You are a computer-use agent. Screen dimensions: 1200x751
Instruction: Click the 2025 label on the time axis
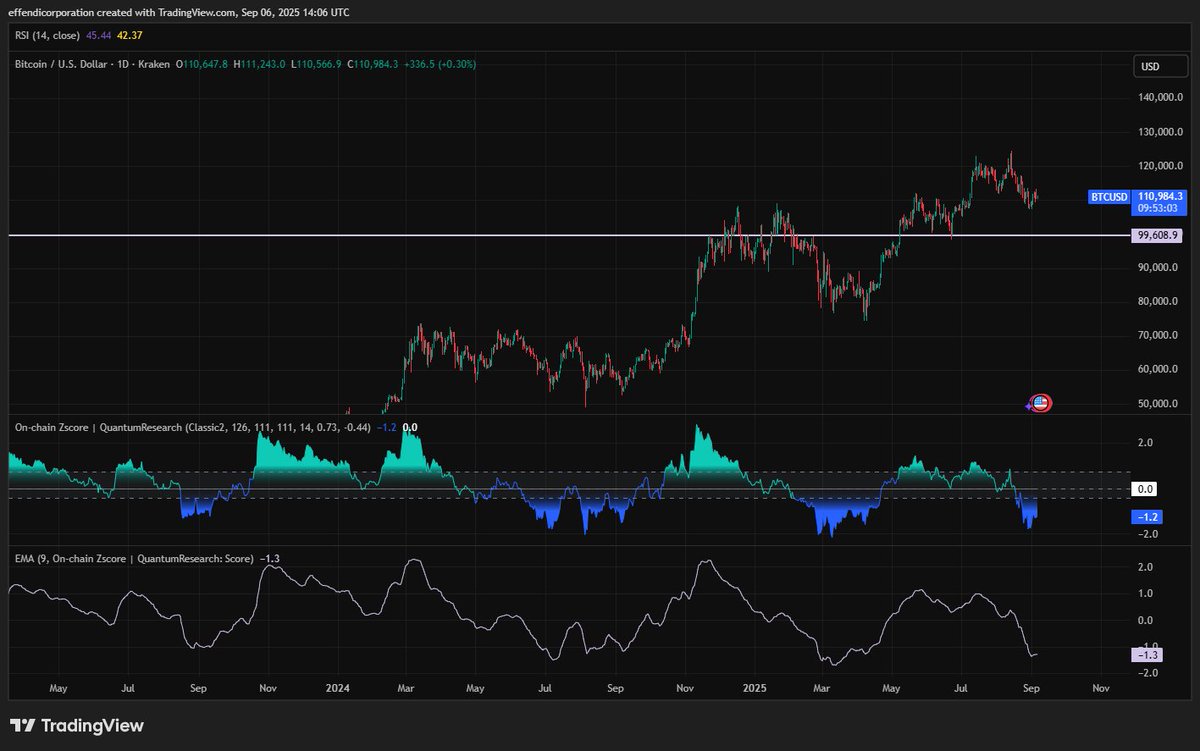pyautogui.click(x=754, y=689)
